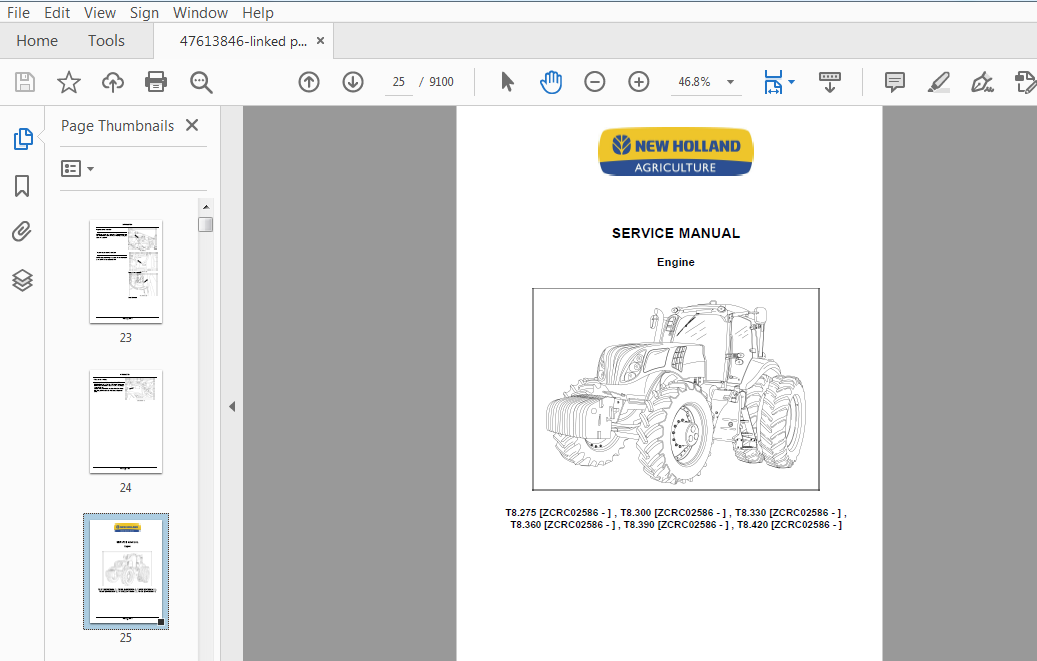Click the tractor illustration in the page
1037x661 pixels.
[x=676, y=389]
